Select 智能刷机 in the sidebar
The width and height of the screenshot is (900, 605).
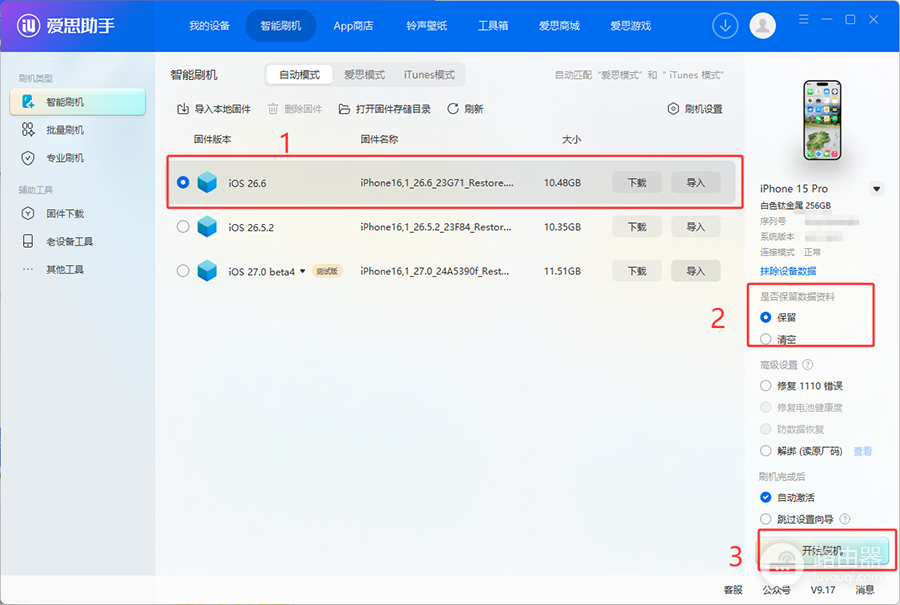[x=77, y=102]
